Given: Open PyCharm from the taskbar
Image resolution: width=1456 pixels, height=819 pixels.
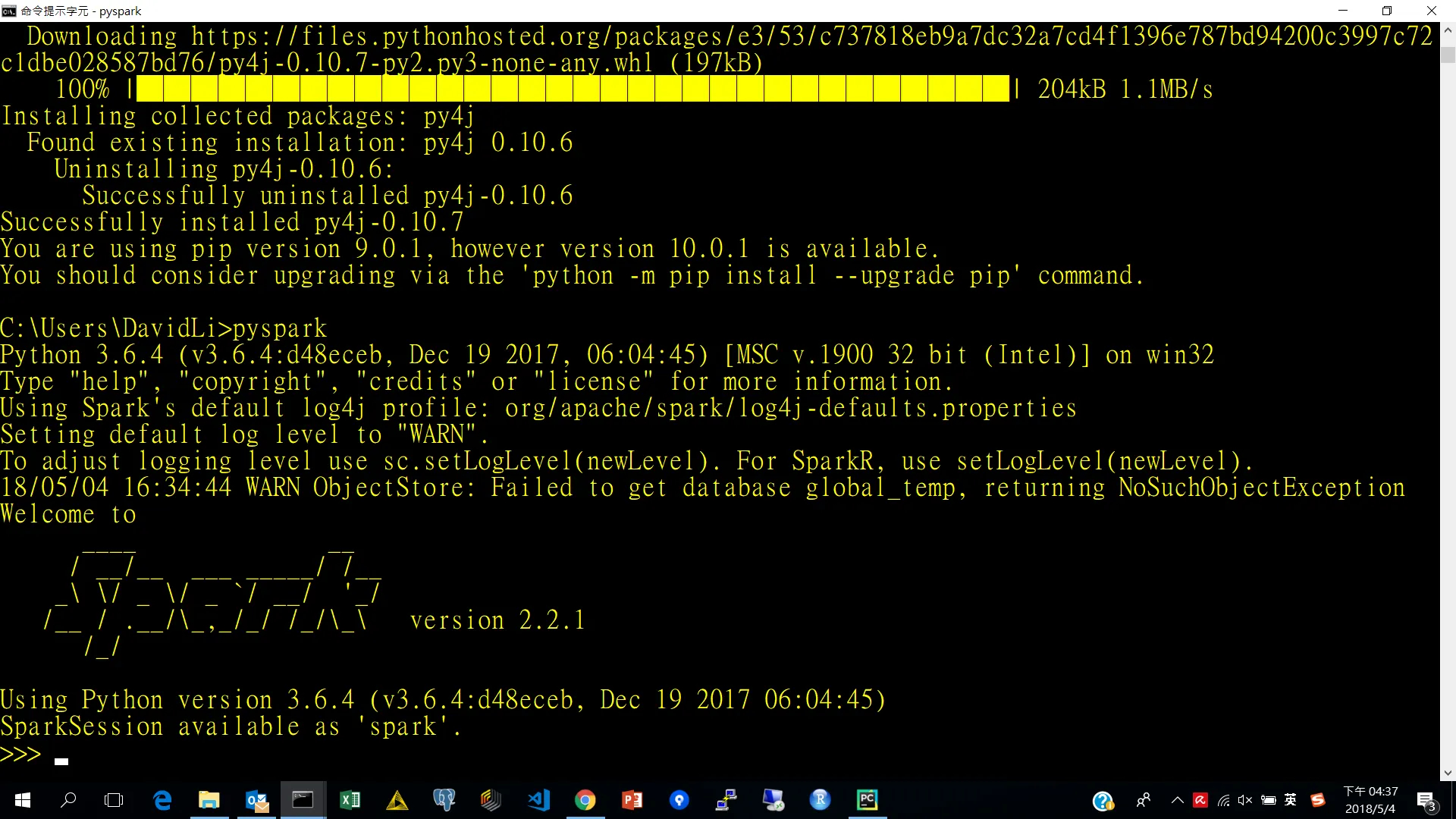Looking at the screenshot, I should [867, 800].
